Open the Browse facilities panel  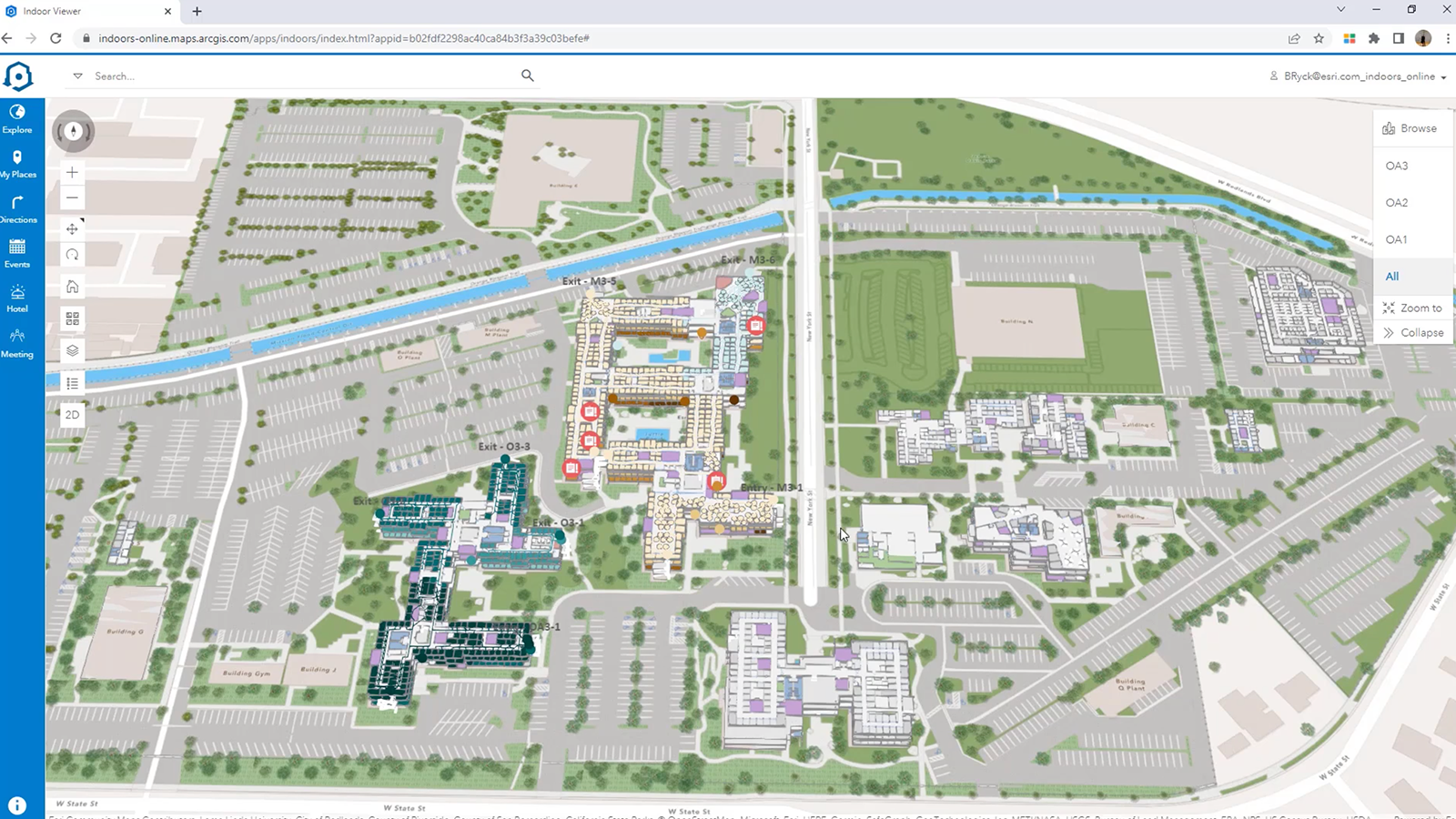coord(1412,127)
